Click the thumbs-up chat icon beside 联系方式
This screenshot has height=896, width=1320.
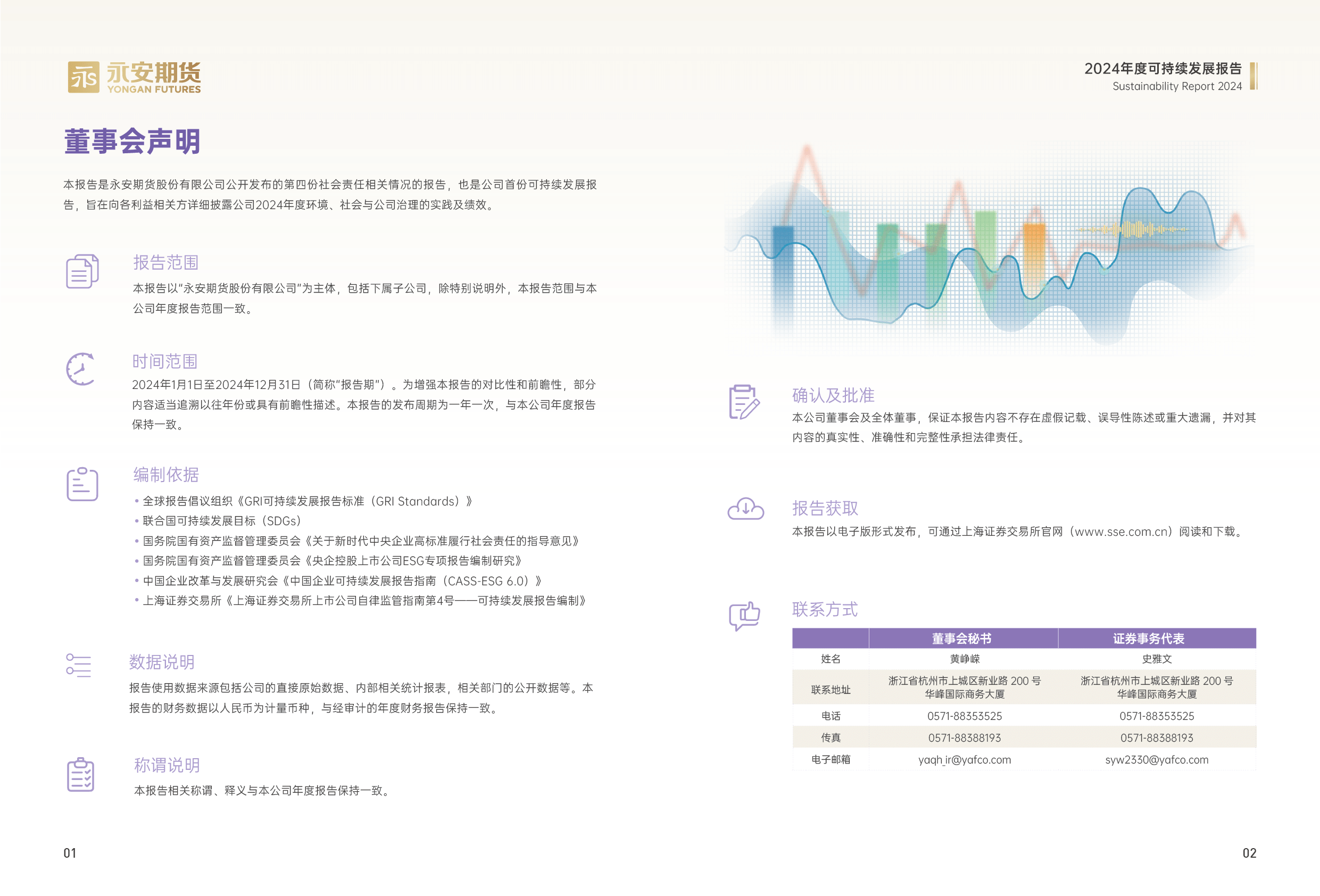tap(745, 616)
